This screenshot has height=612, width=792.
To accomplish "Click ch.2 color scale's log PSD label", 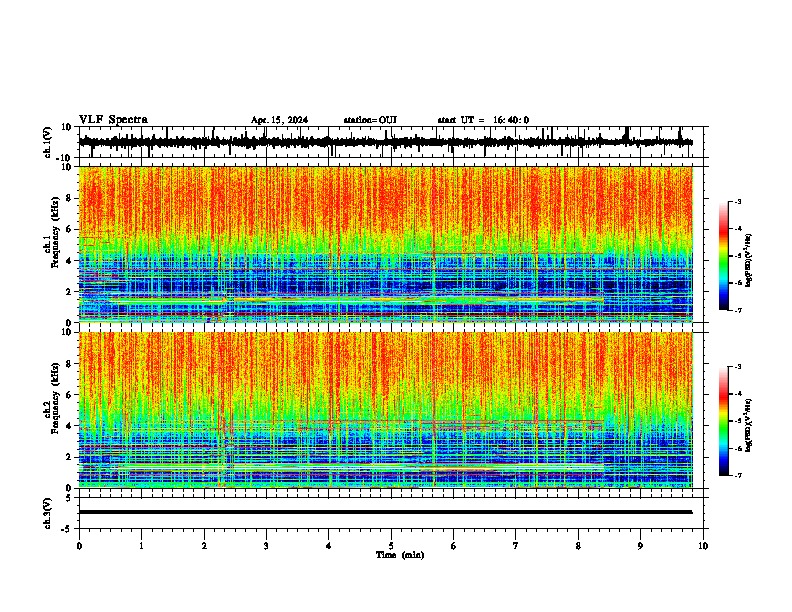I will point(749,425).
